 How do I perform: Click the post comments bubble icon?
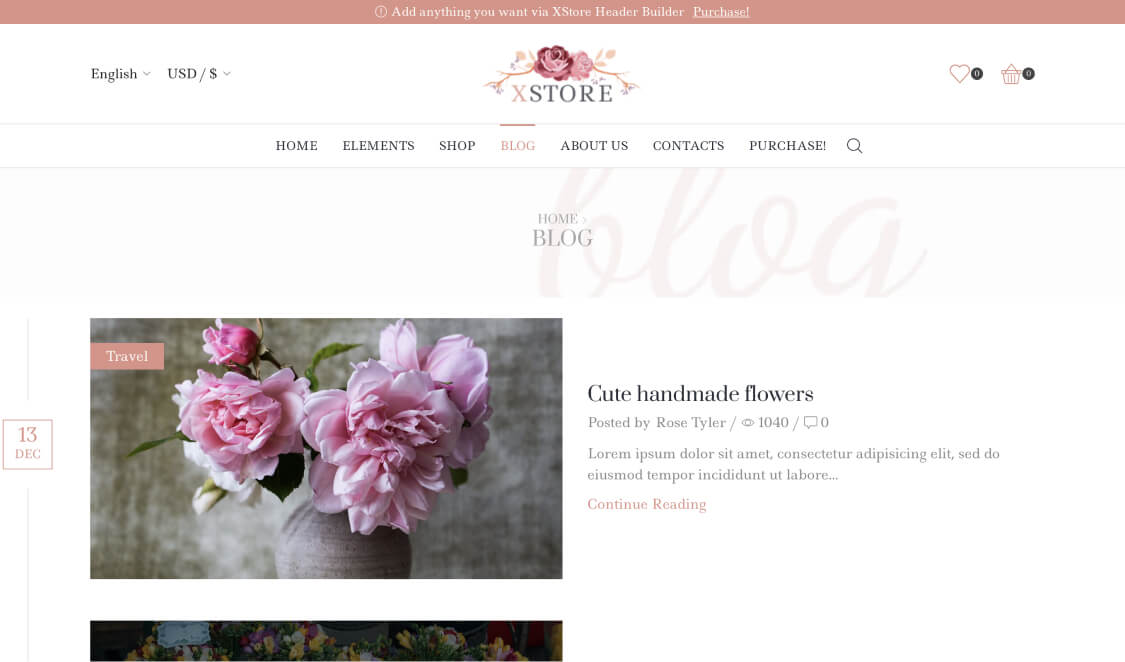[810, 422]
